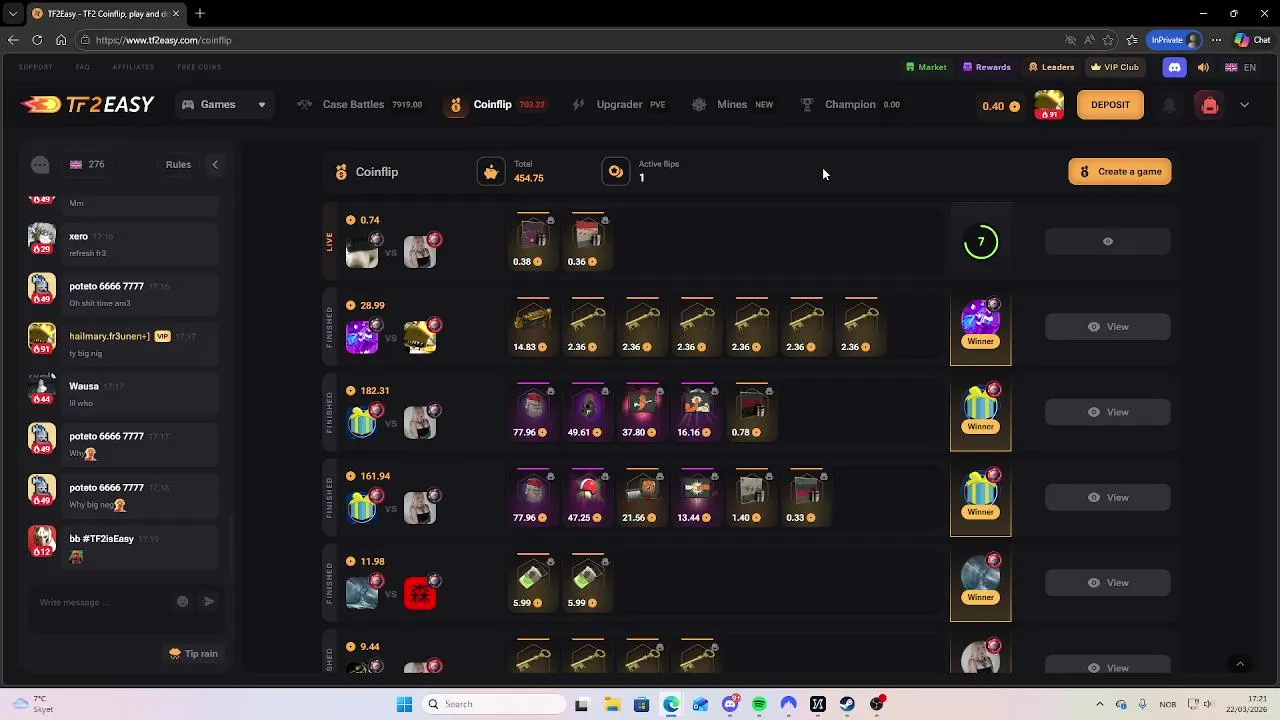Click the address bar URL

[164, 40]
